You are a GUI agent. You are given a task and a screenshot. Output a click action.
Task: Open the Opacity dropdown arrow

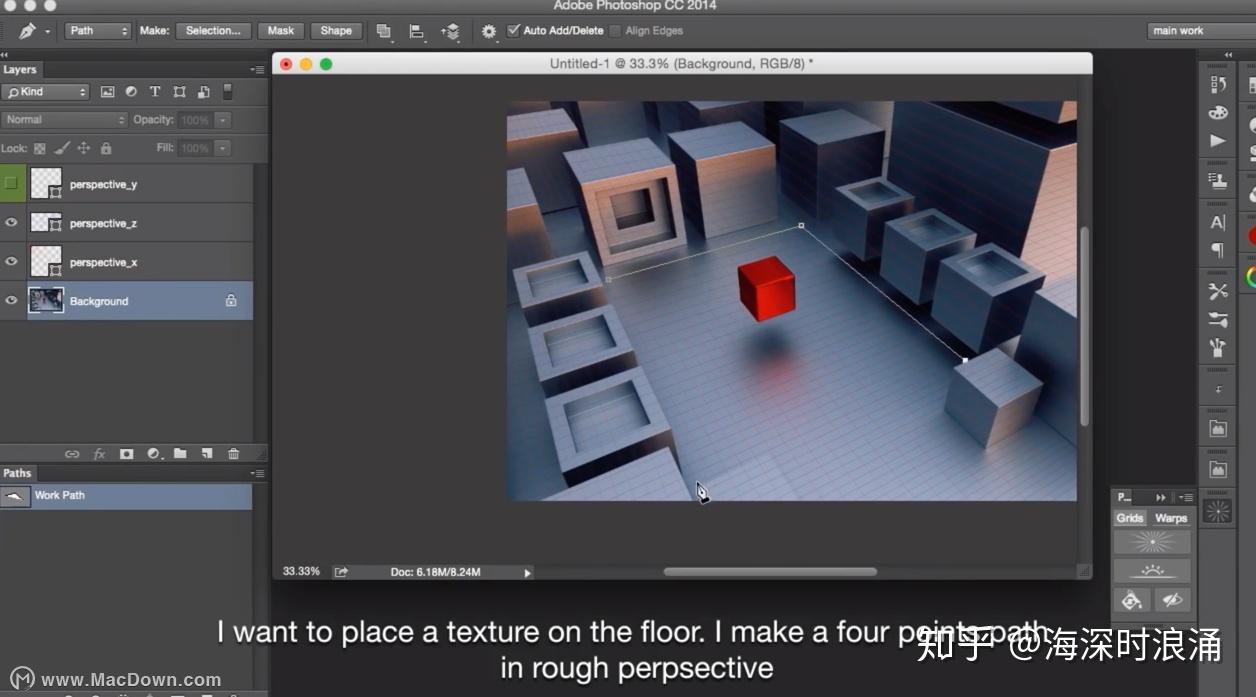click(222, 119)
